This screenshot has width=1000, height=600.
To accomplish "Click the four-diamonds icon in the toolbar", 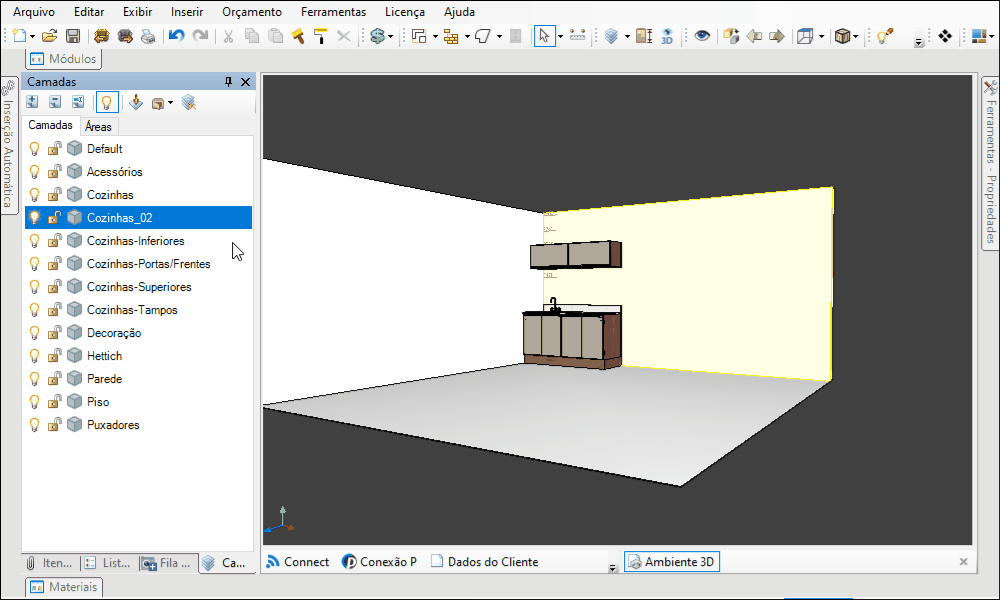I will point(945,36).
